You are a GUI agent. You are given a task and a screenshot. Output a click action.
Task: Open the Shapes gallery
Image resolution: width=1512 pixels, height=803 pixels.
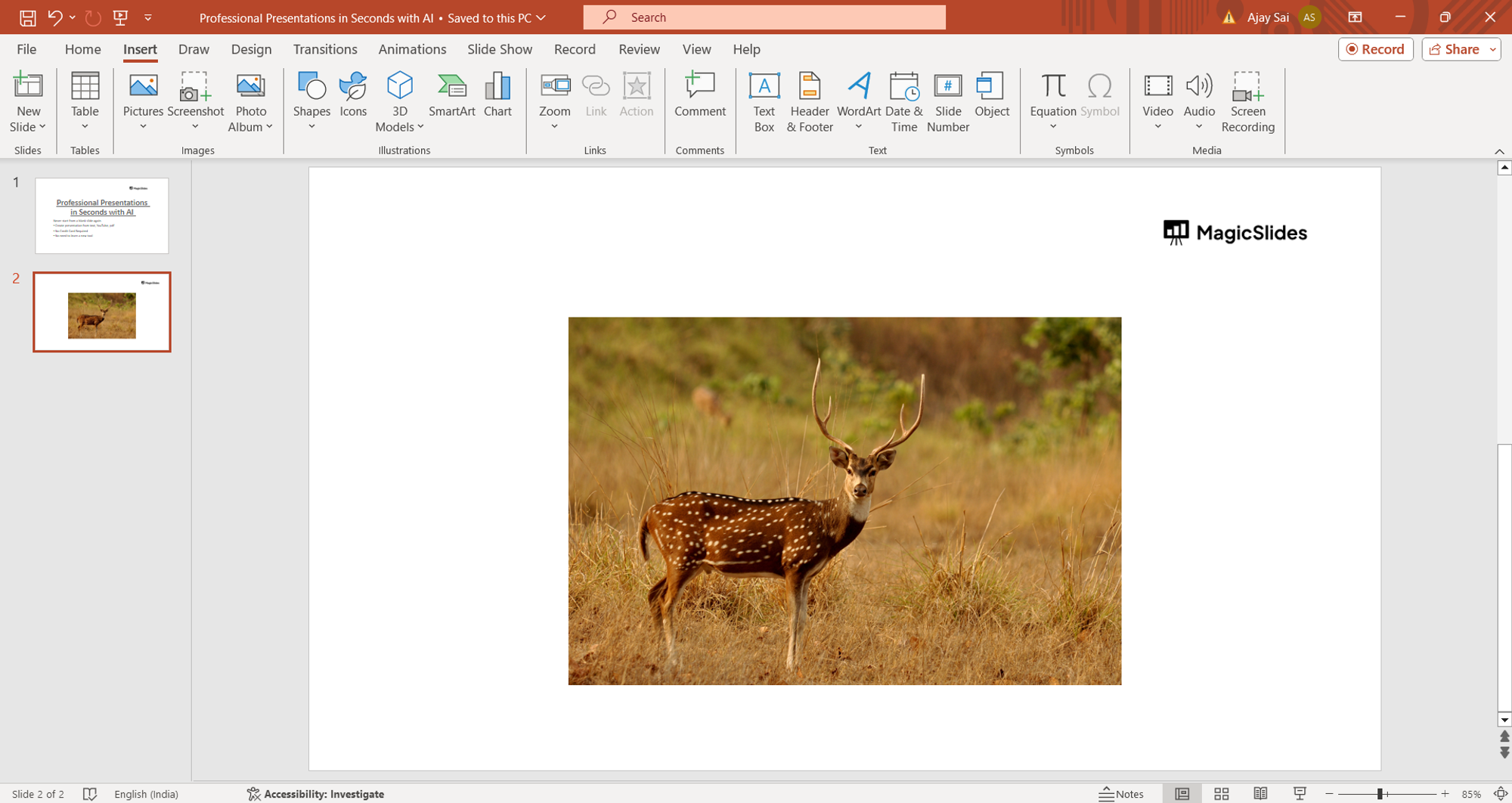(311, 101)
